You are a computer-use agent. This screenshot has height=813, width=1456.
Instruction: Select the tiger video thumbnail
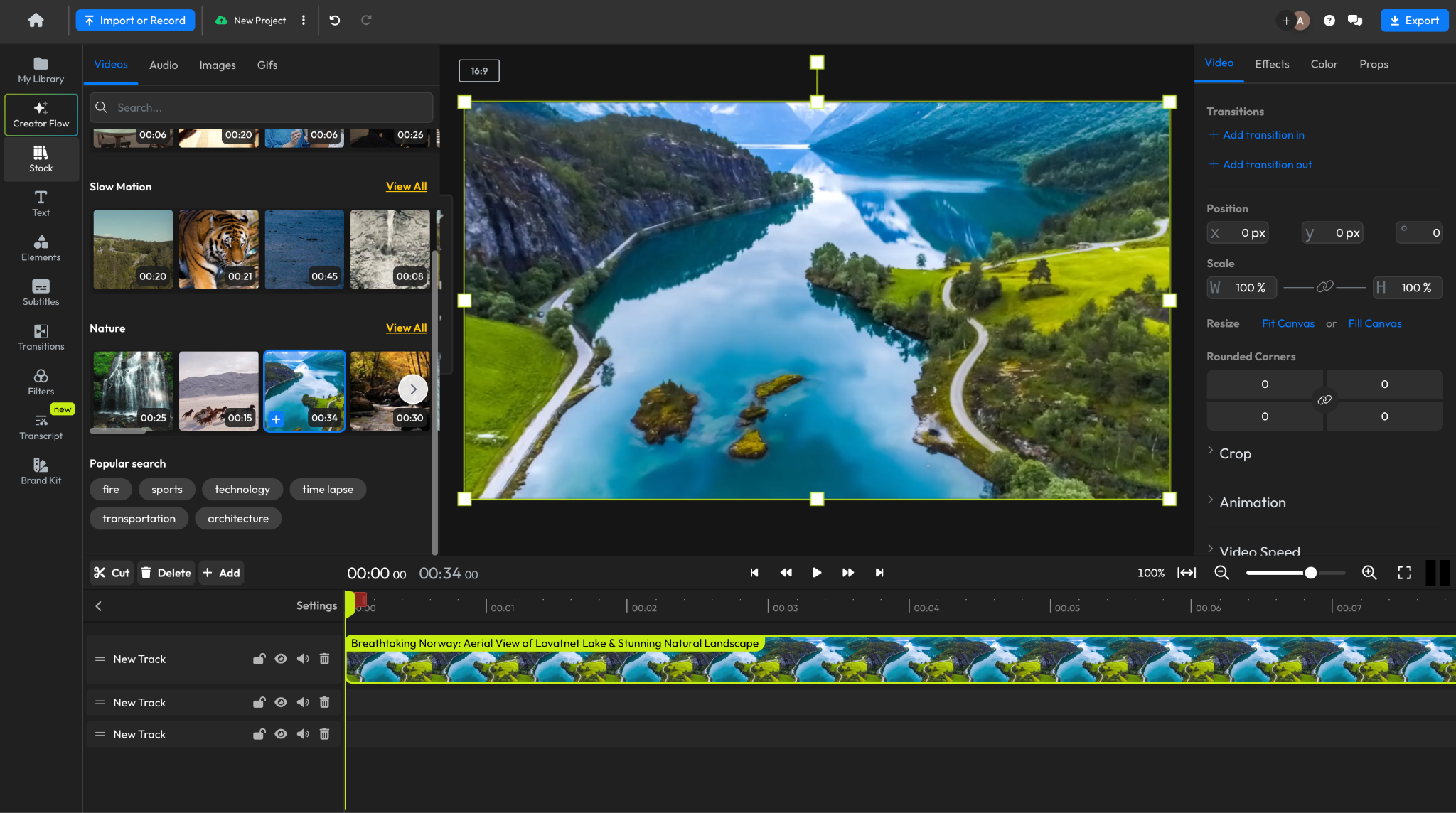(x=218, y=249)
